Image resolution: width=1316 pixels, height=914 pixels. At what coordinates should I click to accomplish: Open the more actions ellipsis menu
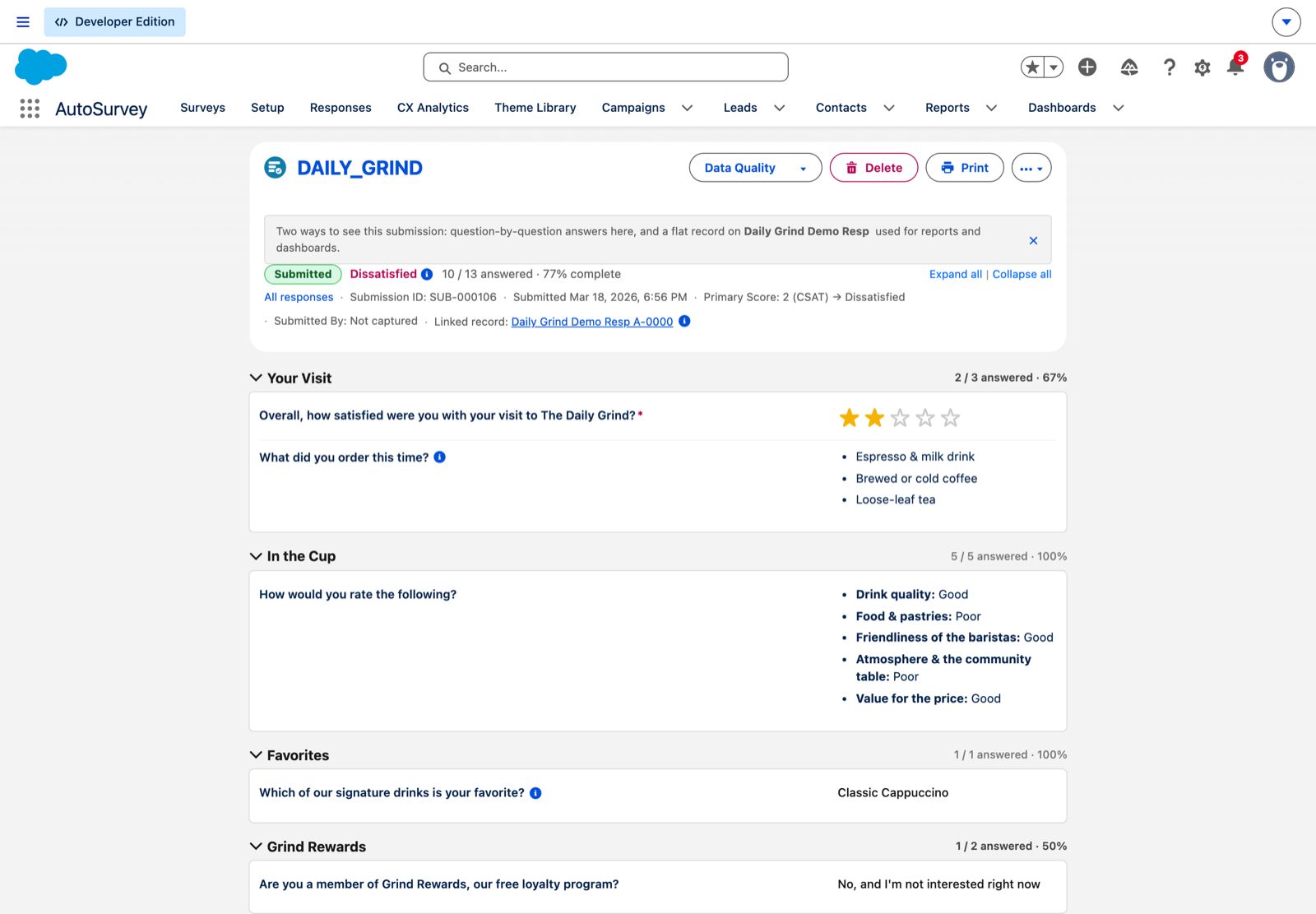tap(1031, 168)
